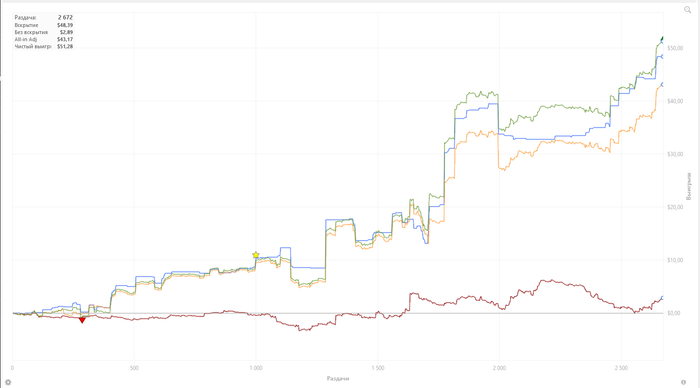
Task: Click blue endpoint circle of red non-showdown line
Action: (x=662, y=298)
